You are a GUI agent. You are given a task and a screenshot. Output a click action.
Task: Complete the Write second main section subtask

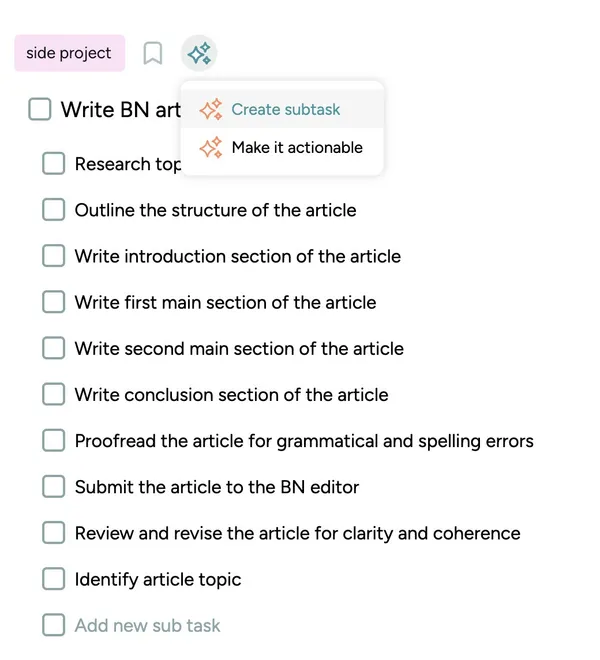pyautogui.click(x=53, y=348)
